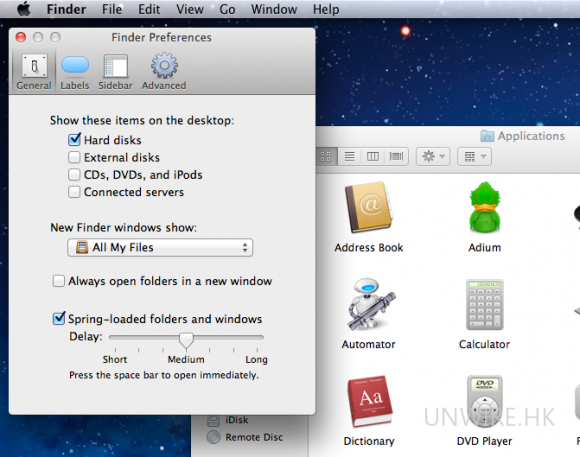Switch Applications window to list view
580x457 pixels.
point(350,157)
